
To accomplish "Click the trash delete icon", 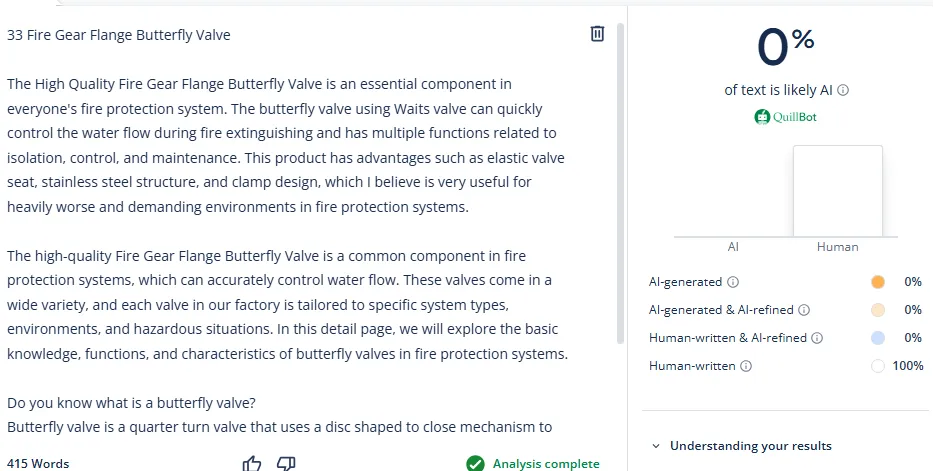I will click(597, 34).
